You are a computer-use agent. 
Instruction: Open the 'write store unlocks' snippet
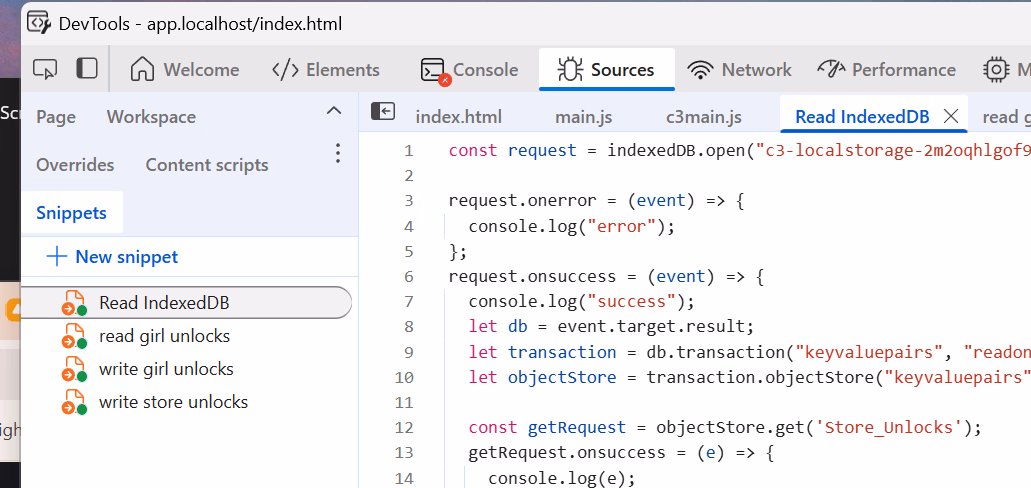173,402
